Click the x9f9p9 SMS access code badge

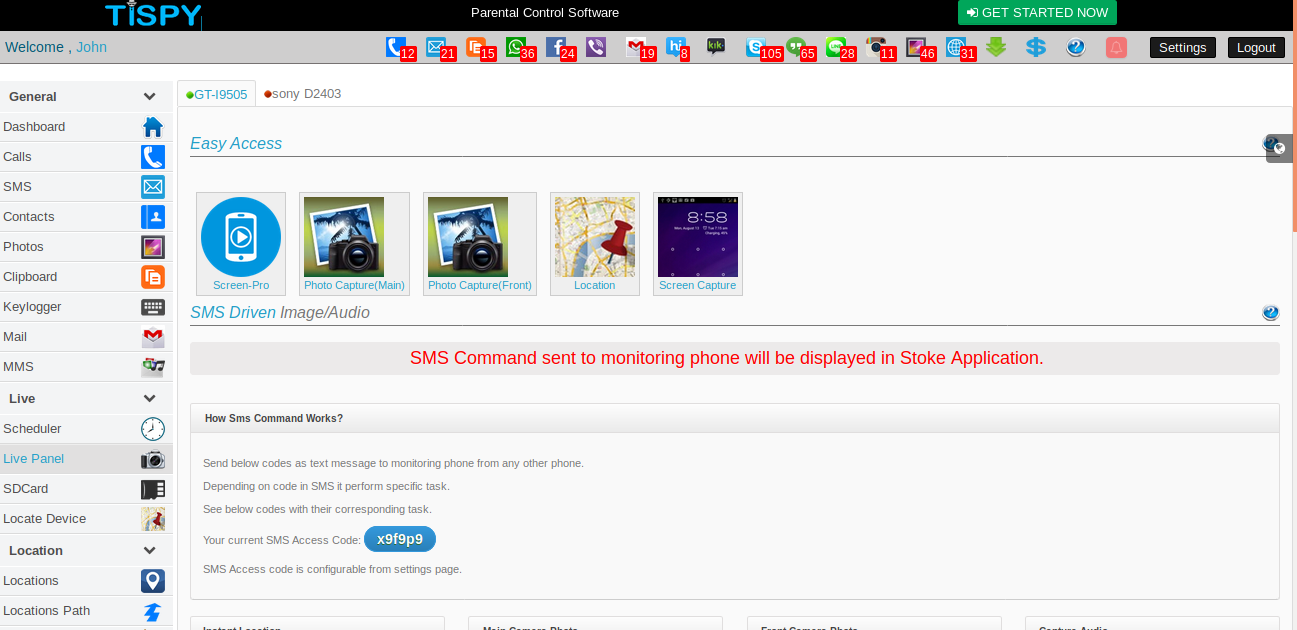400,539
